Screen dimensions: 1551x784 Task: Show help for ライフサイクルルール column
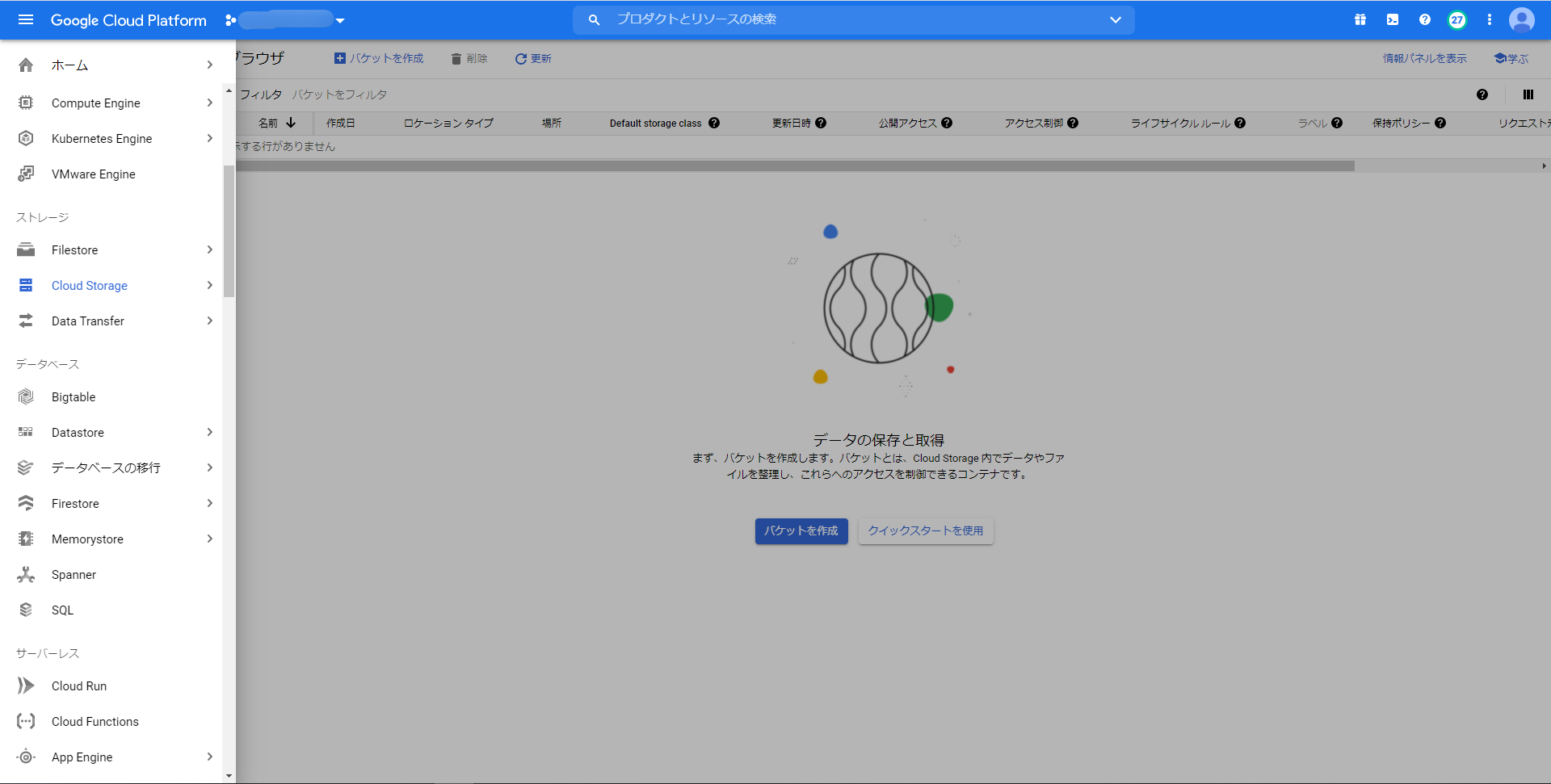1240,123
